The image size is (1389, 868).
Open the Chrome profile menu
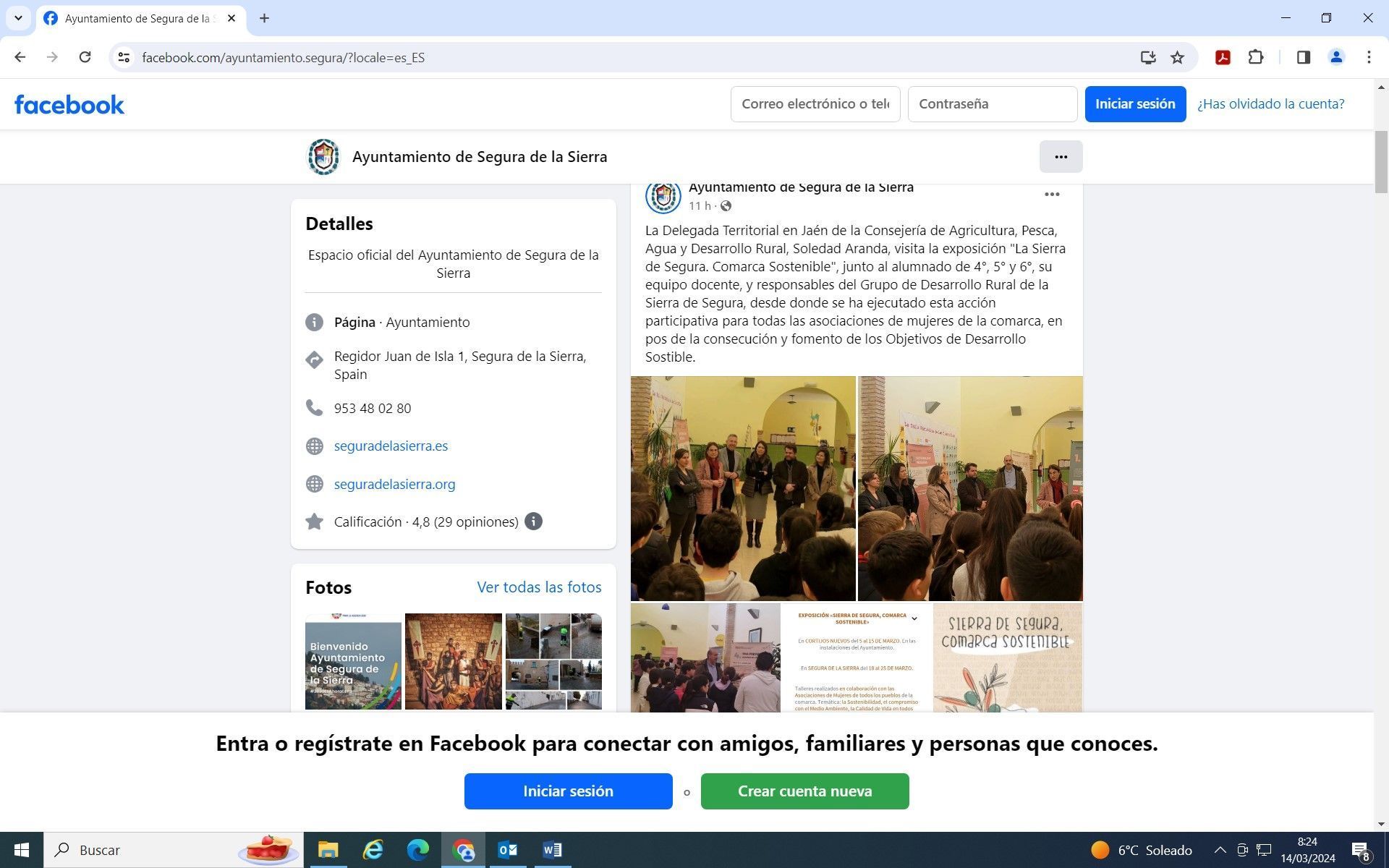click(1336, 57)
